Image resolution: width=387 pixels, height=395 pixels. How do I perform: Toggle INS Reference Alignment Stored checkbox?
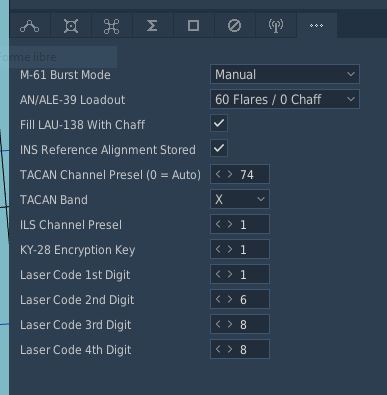click(x=219, y=148)
